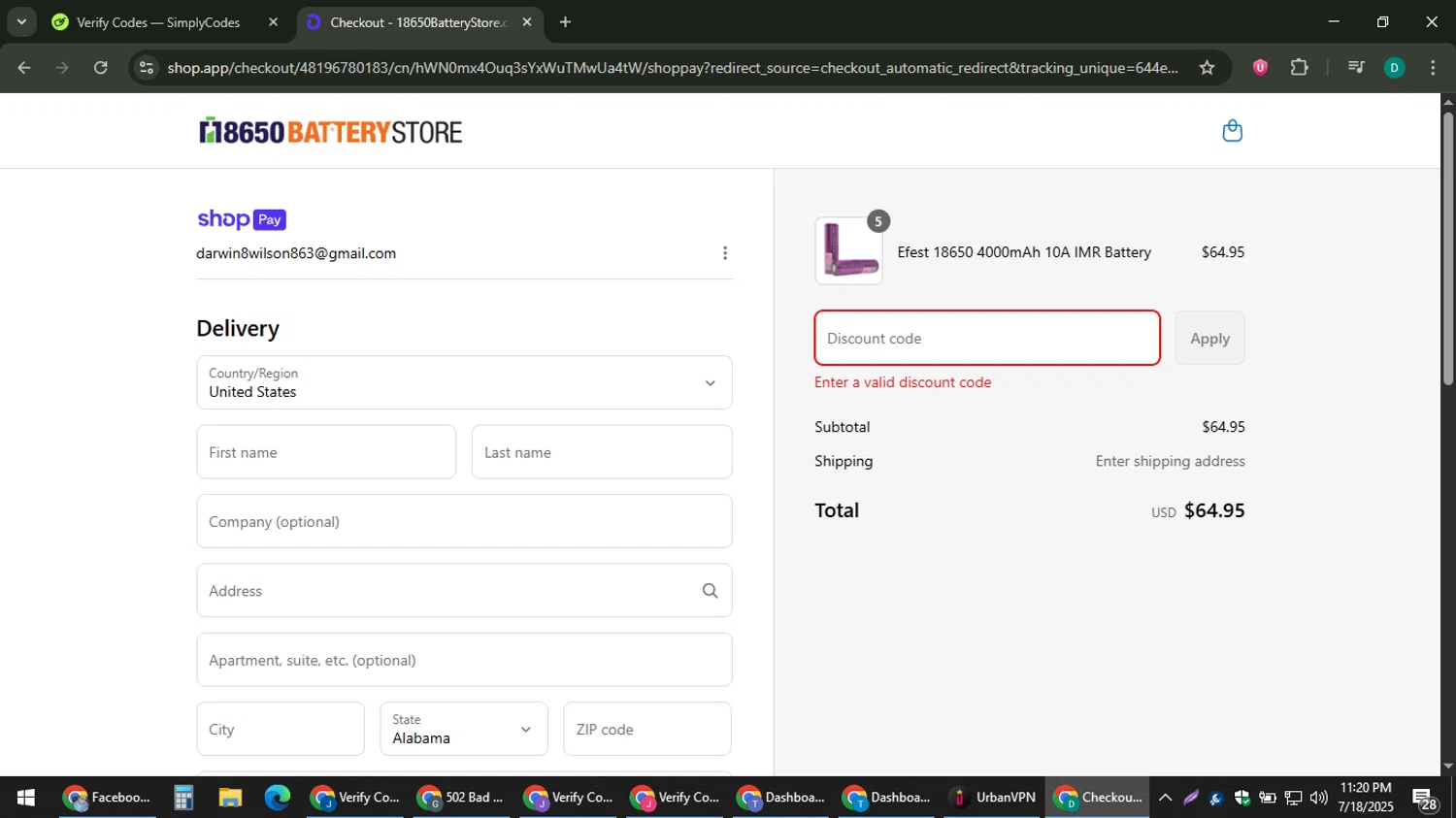This screenshot has width=1456, height=818.
Task: Click the Enter a valid discount code error
Action: (903, 382)
